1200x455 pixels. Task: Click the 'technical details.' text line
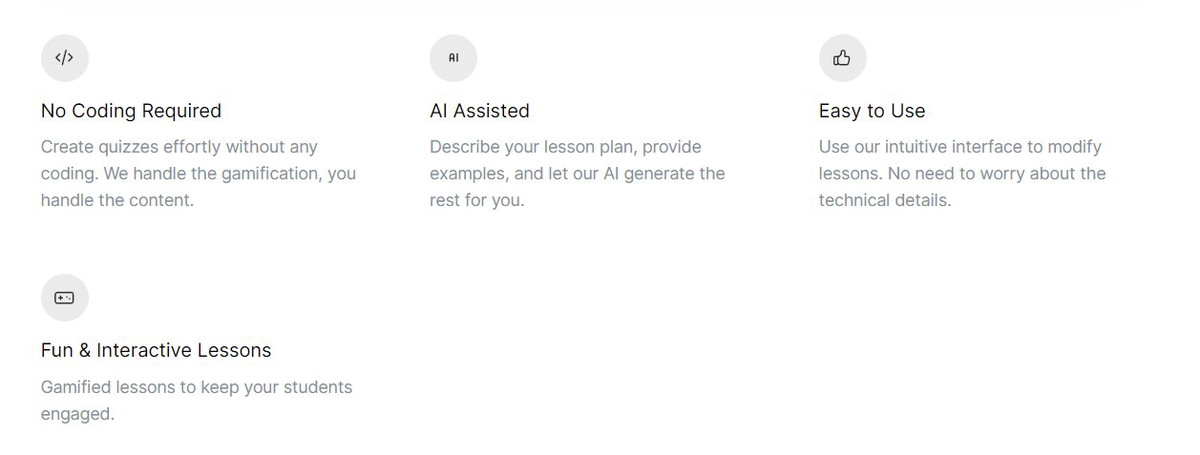click(885, 200)
